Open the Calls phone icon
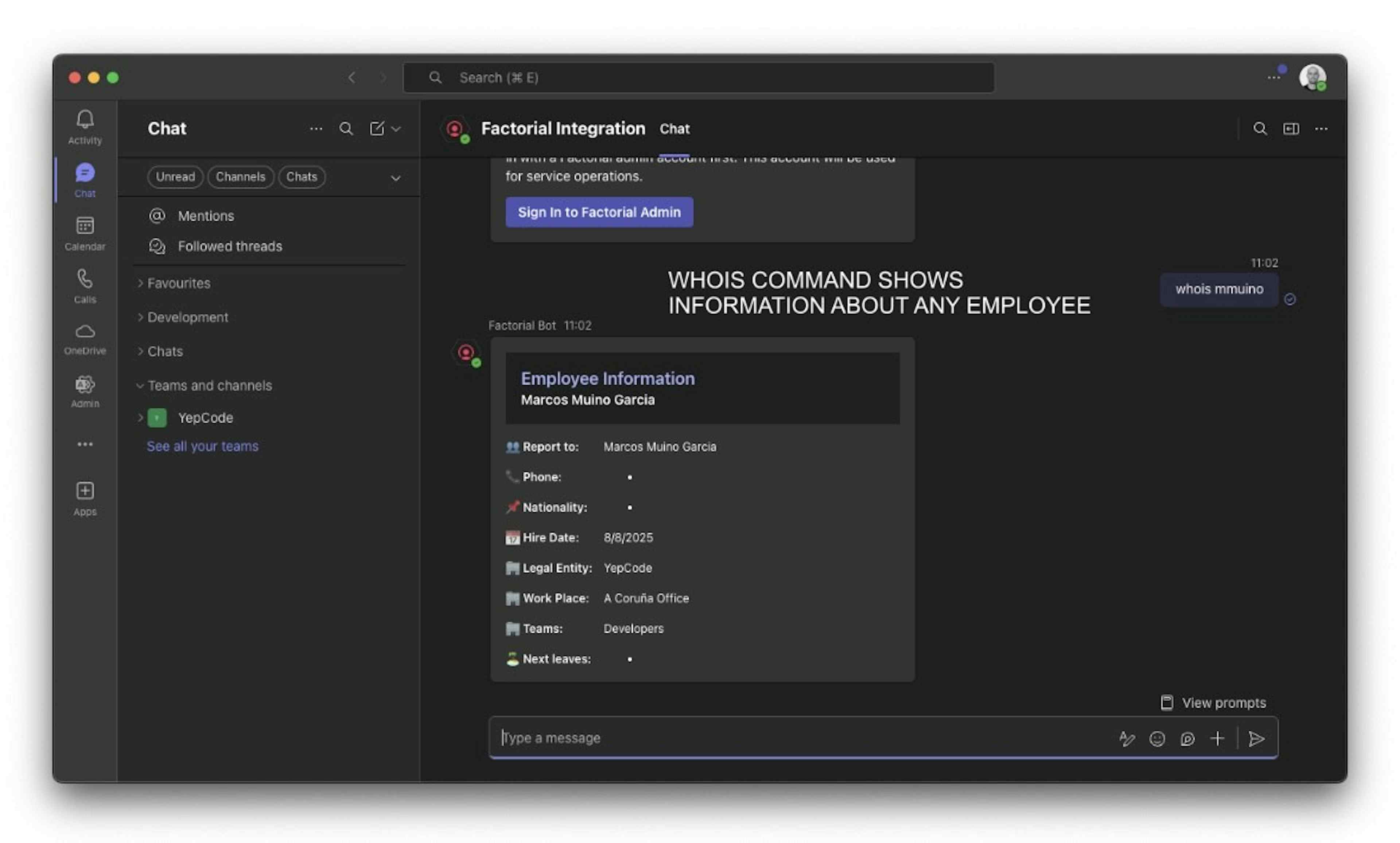The width and height of the screenshot is (1400, 843). tap(85, 285)
